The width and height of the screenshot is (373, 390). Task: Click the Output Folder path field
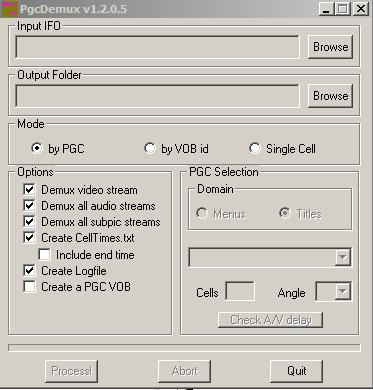tap(157, 96)
